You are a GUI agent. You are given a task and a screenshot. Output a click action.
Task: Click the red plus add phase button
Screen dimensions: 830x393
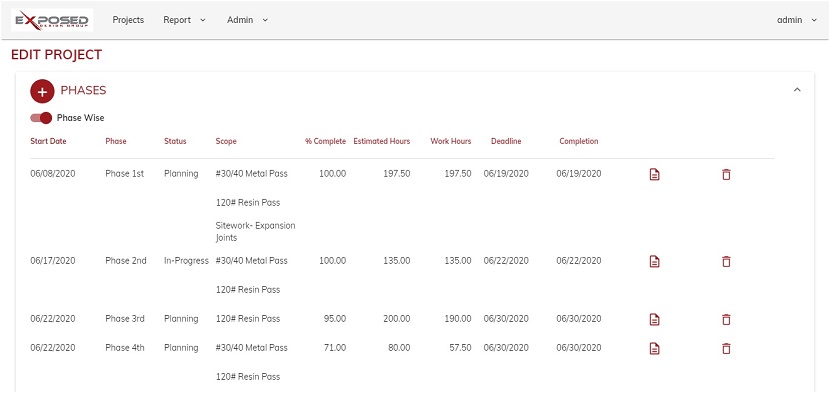click(42, 91)
